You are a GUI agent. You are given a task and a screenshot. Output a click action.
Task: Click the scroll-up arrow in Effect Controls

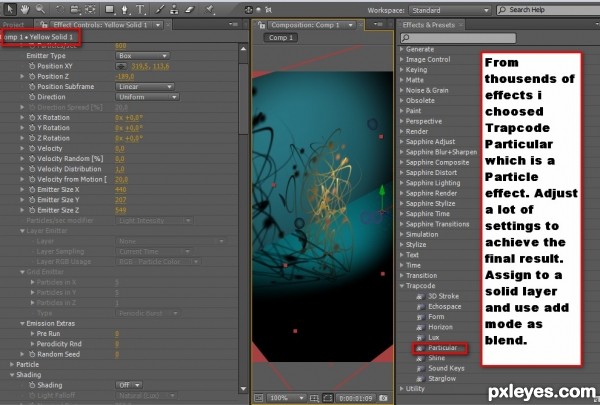(x=243, y=49)
